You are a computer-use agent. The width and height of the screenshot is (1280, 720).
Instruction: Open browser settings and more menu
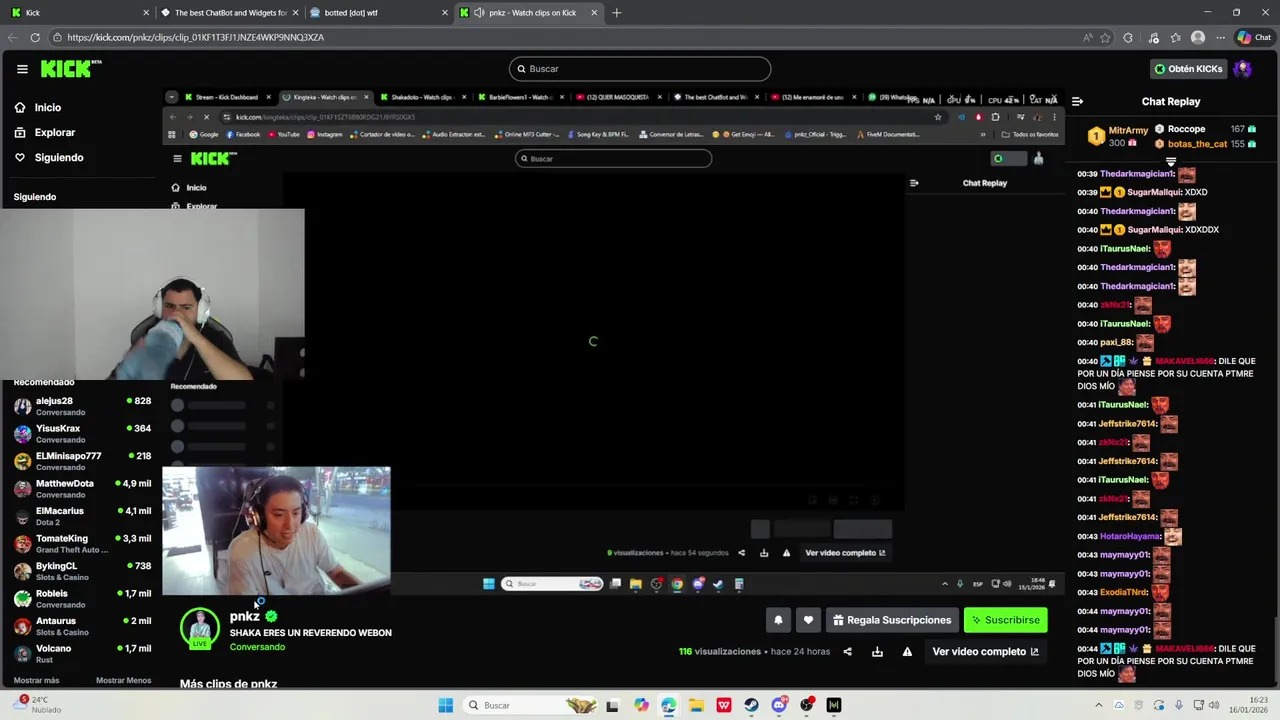tap(1220, 37)
